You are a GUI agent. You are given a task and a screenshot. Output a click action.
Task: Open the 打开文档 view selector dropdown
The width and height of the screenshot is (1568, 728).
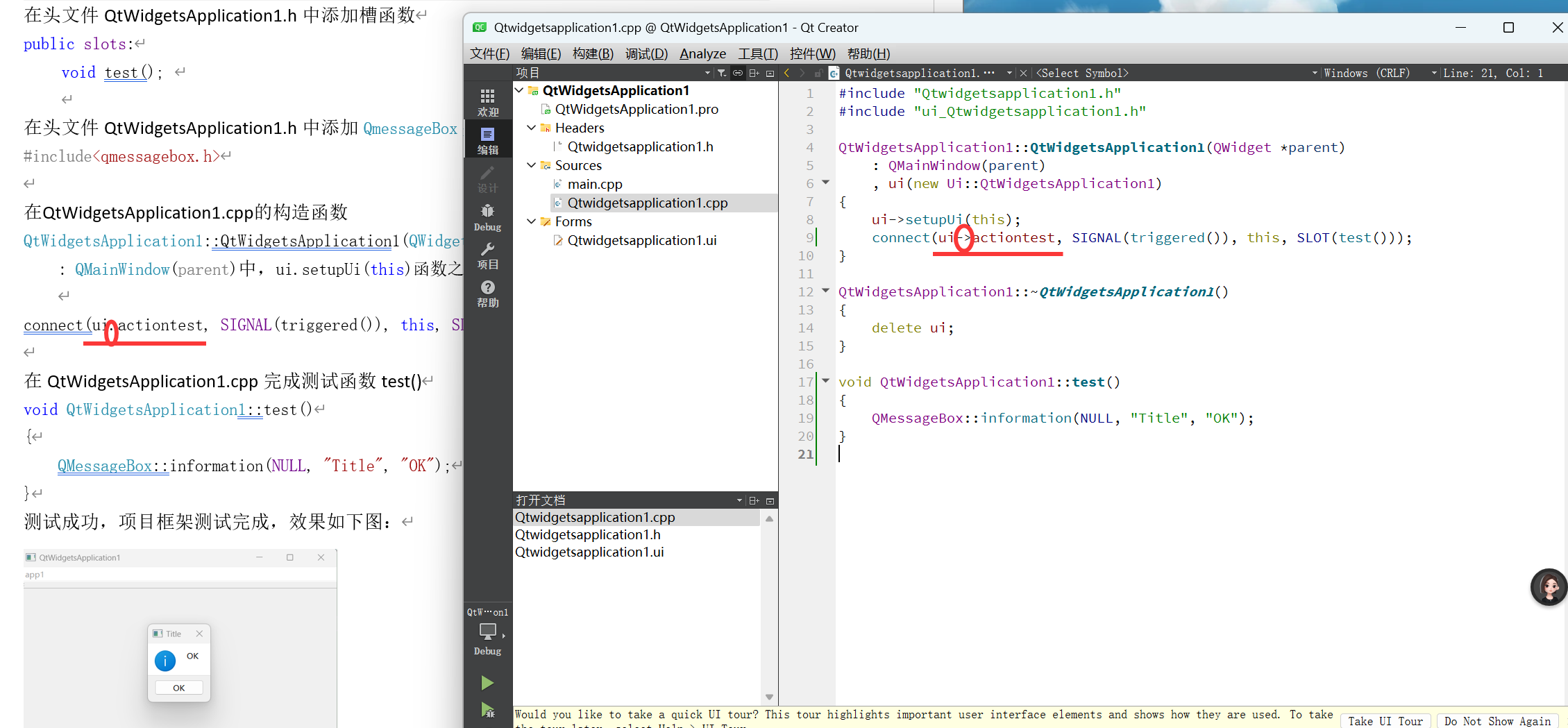739,500
